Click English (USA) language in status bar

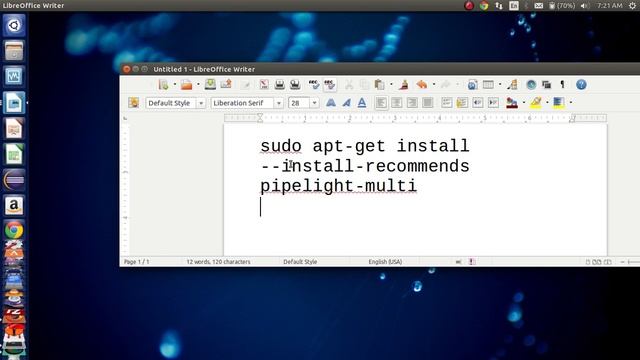(385, 262)
